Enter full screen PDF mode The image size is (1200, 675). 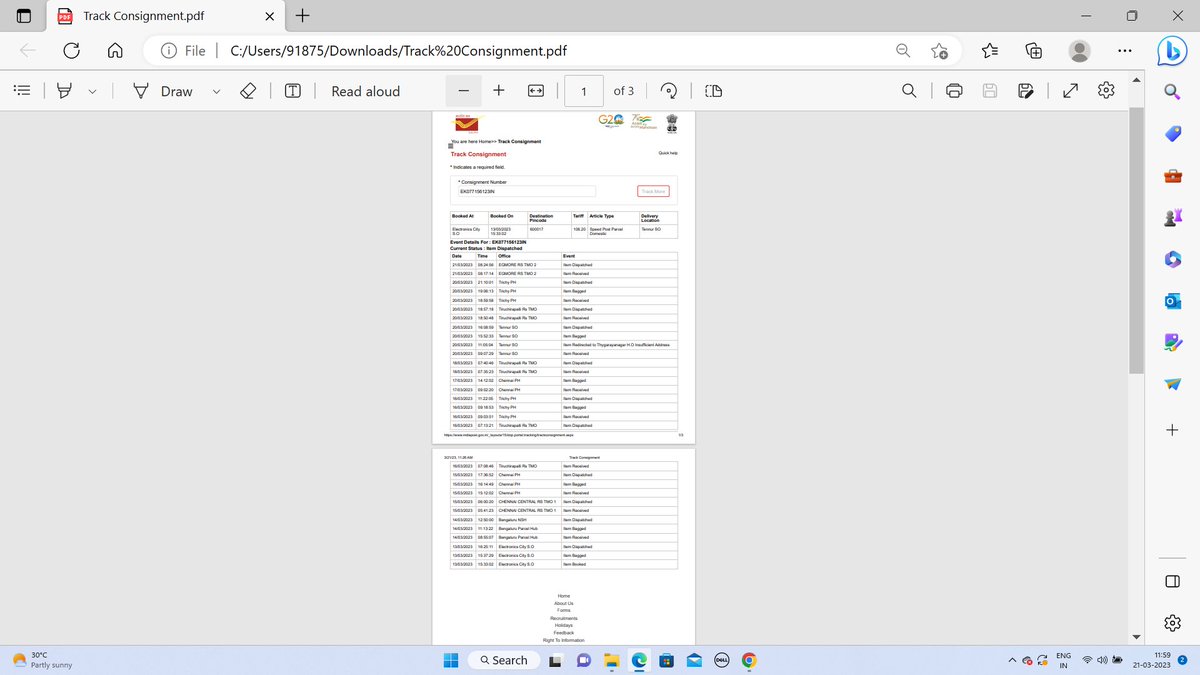[x=1070, y=91]
